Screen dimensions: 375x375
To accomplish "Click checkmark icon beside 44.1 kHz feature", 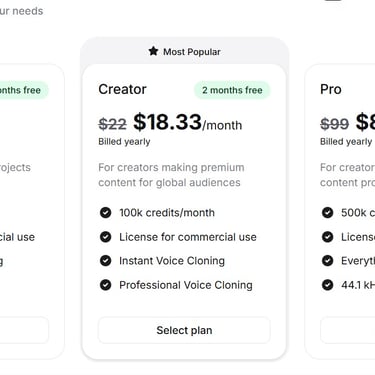I will point(327,285).
